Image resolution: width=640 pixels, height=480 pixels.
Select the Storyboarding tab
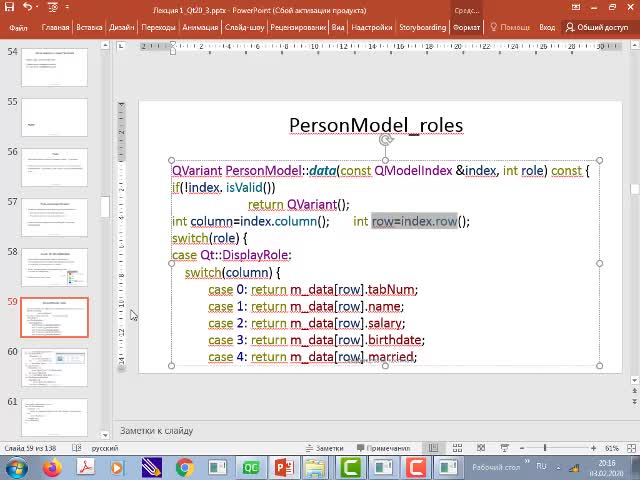coord(422,27)
